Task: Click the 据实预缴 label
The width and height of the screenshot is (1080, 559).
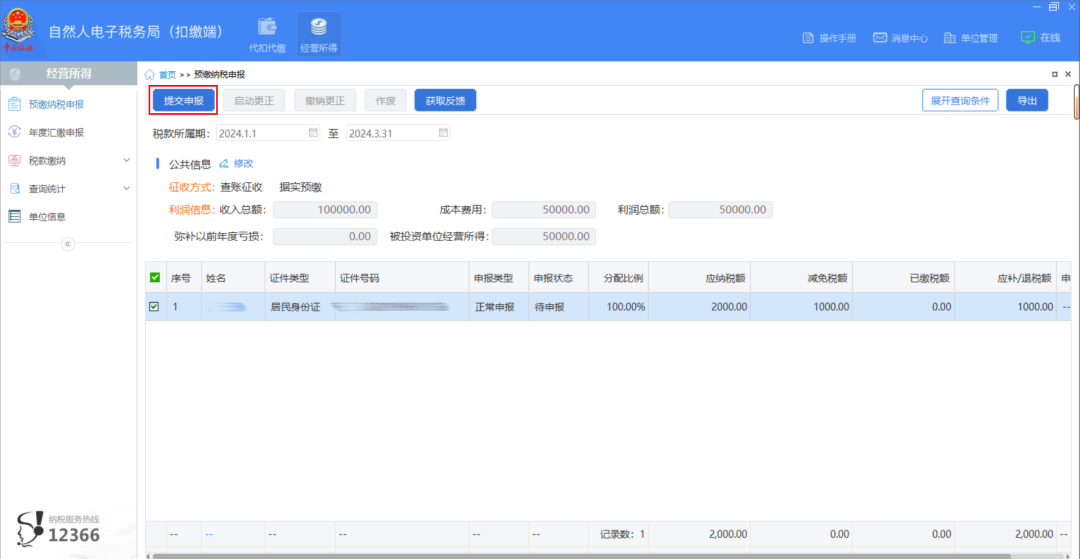Action: [300, 187]
